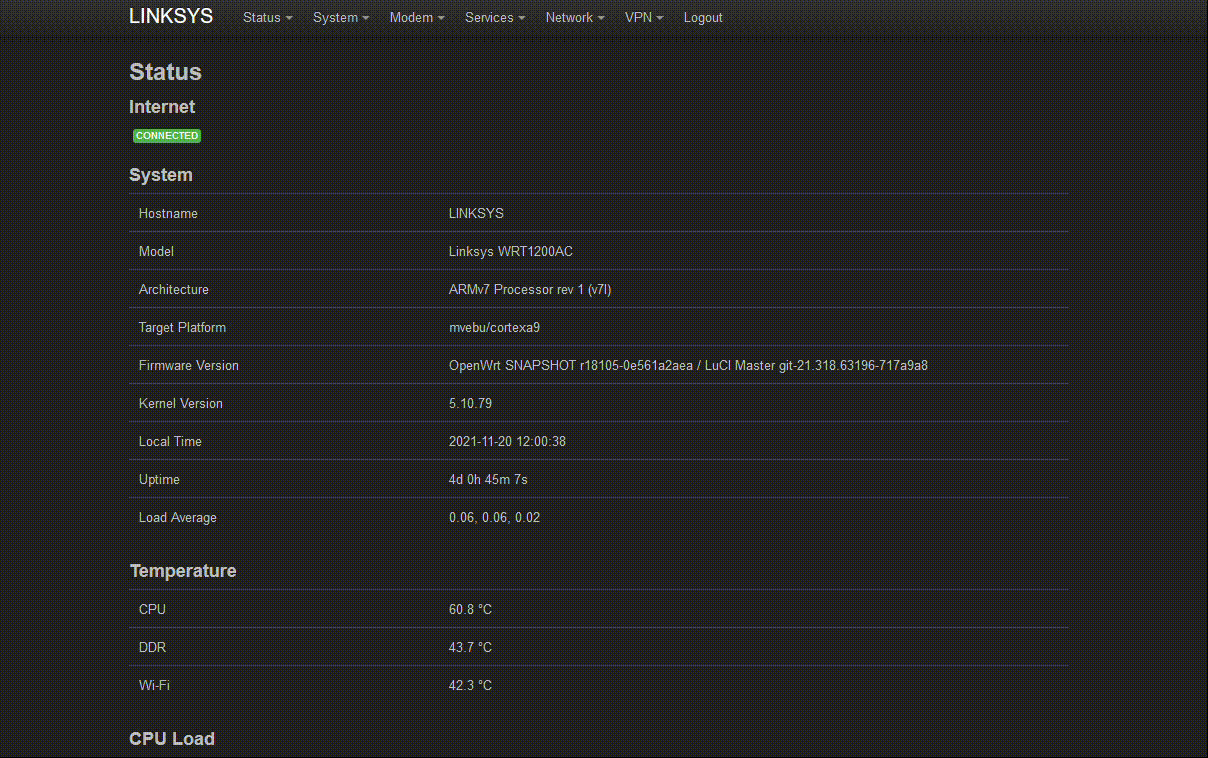Click the Local Time label

(170, 441)
